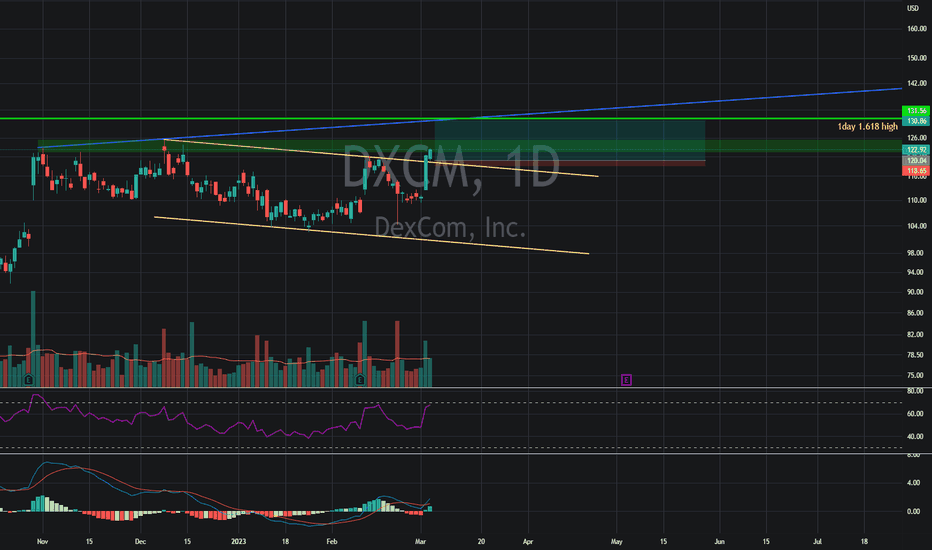
Task: Click the teal 122.92 current price tag
Action: tap(917, 150)
